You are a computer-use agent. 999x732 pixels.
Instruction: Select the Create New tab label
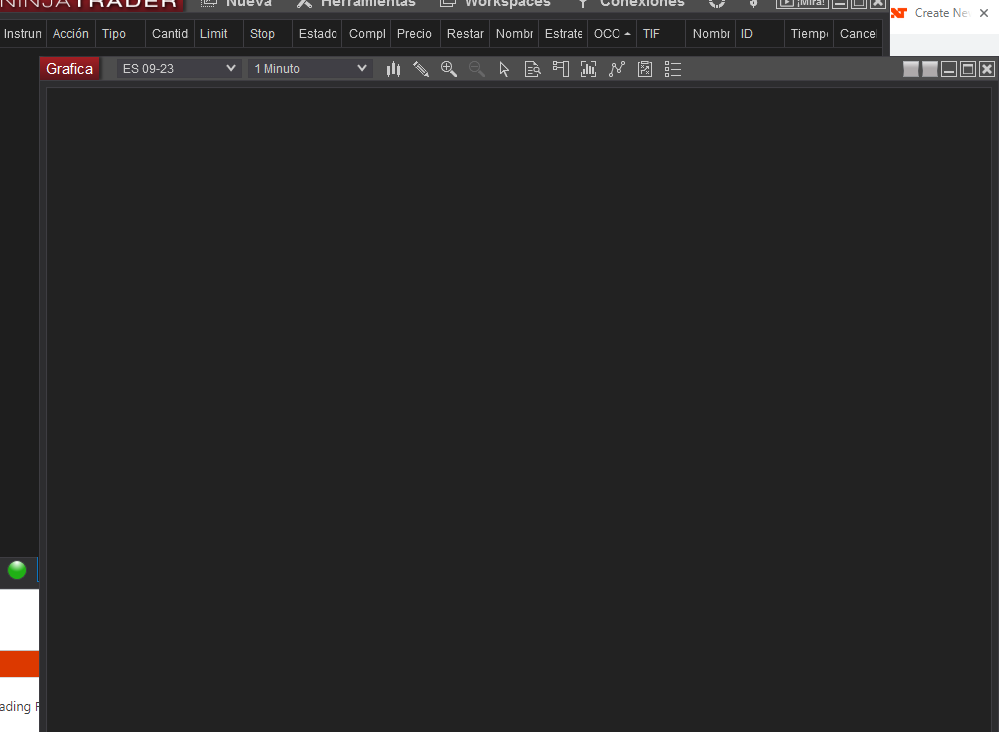[942, 13]
